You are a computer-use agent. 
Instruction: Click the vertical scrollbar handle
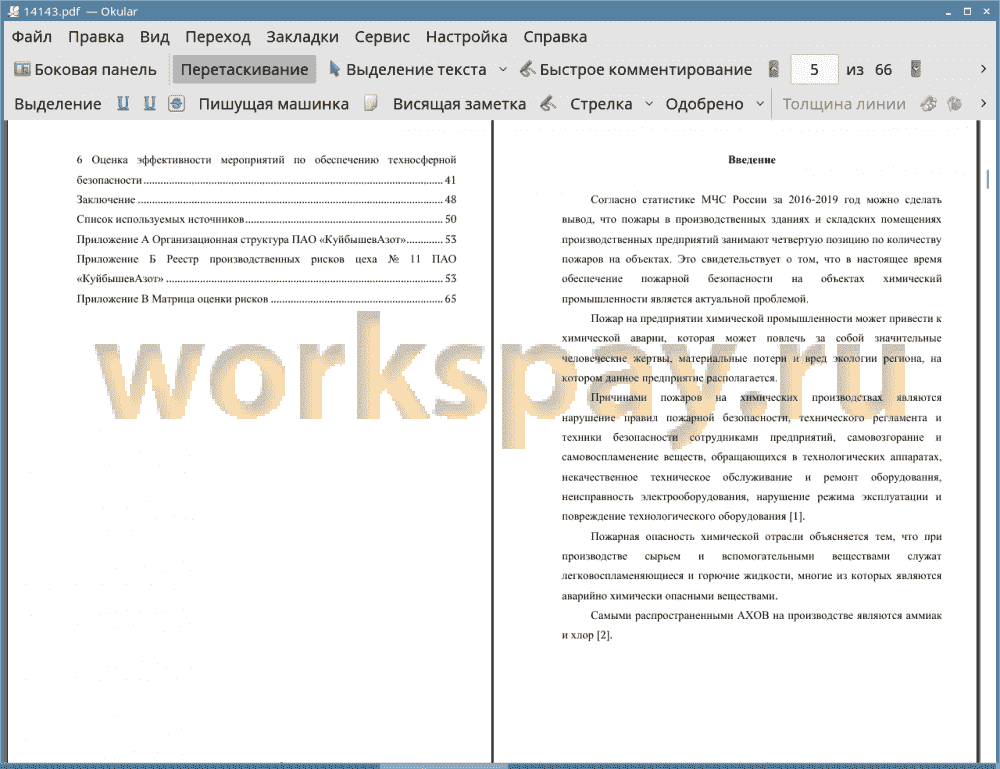point(988,179)
